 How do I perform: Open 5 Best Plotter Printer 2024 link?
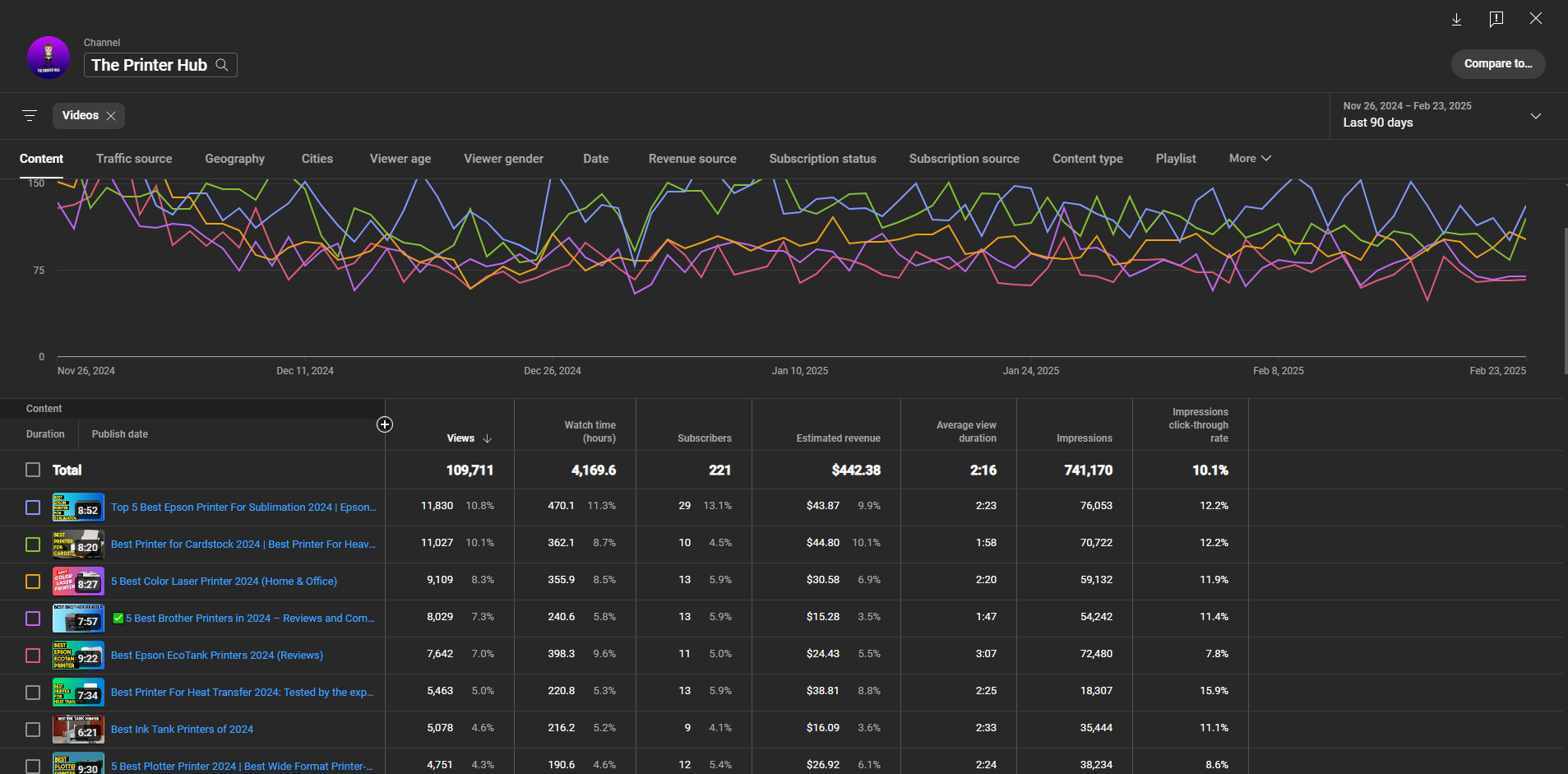[x=242, y=767]
